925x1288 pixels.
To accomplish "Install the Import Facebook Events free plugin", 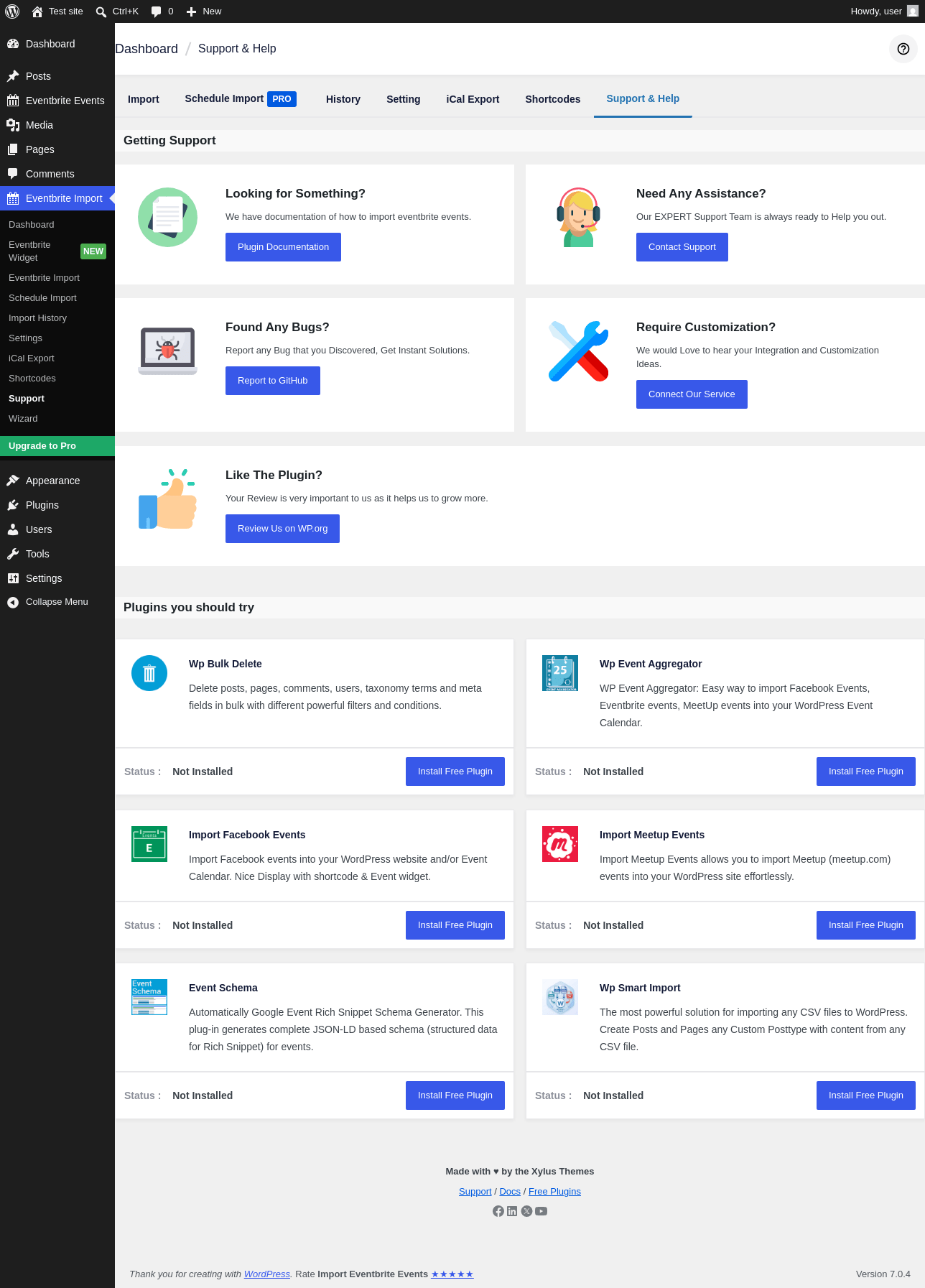I will click(x=455, y=925).
